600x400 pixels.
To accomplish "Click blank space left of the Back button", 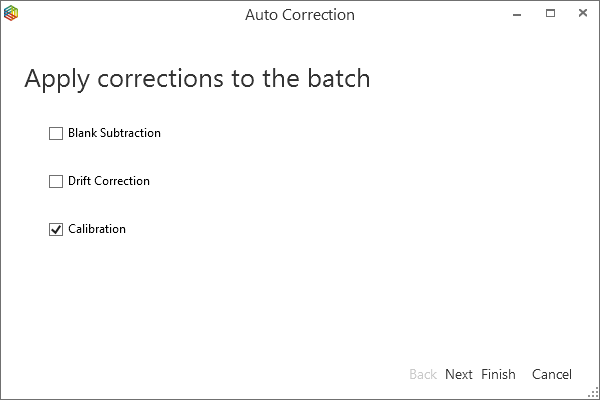I will coord(250,374).
